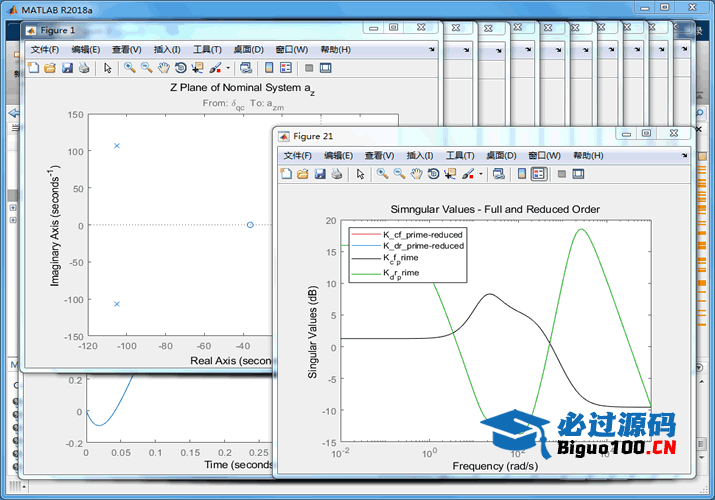Image resolution: width=715 pixels, height=500 pixels.
Task: Select Rotate 3D tool in Figure 1
Action: 181,68
